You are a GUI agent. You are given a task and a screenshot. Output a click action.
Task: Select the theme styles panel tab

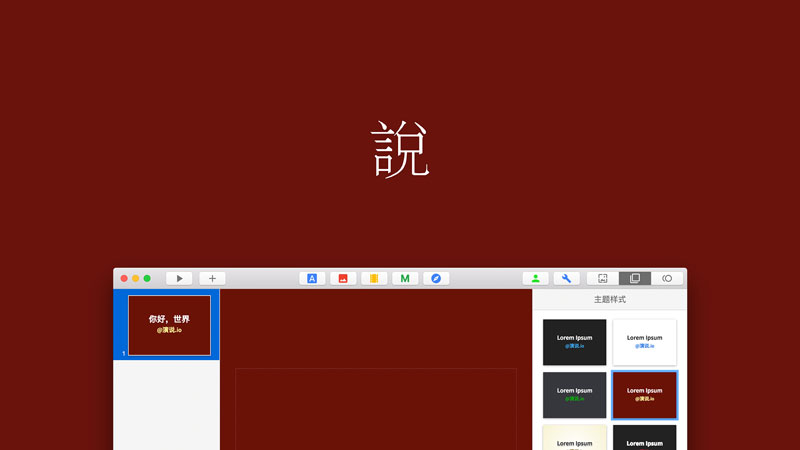click(x=635, y=278)
